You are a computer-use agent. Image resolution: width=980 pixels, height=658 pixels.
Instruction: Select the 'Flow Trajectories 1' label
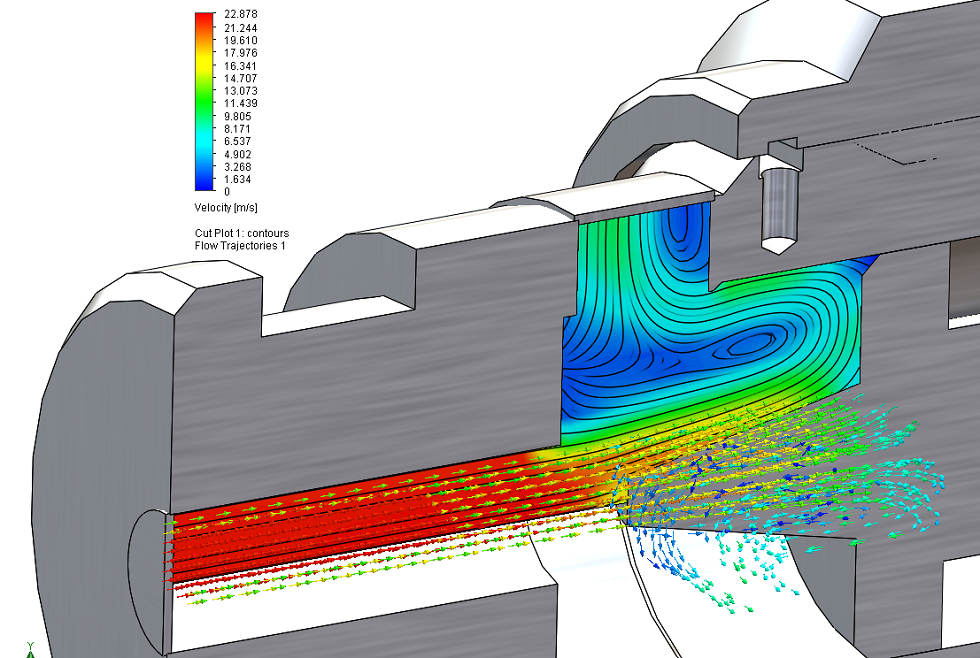pos(240,246)
